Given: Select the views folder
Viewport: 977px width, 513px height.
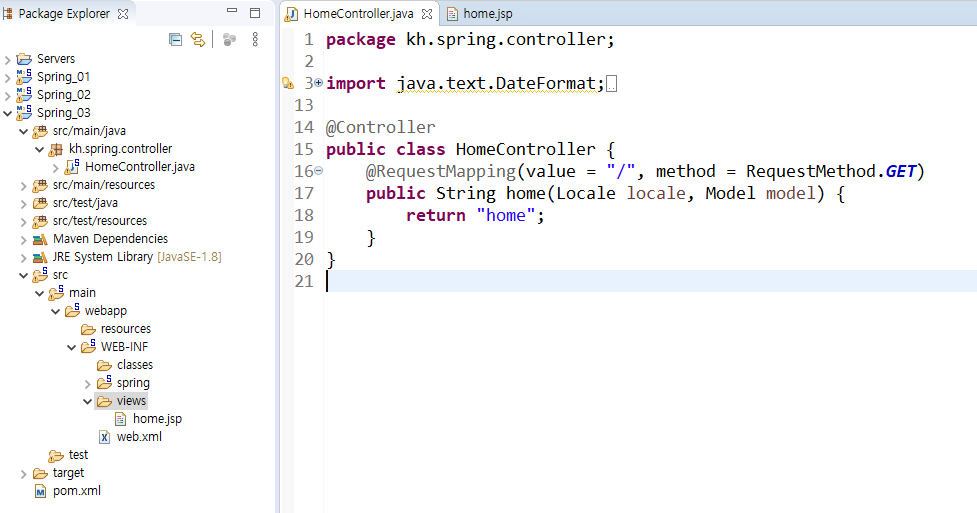Looking at the screenshot, I should coord(131,401).
